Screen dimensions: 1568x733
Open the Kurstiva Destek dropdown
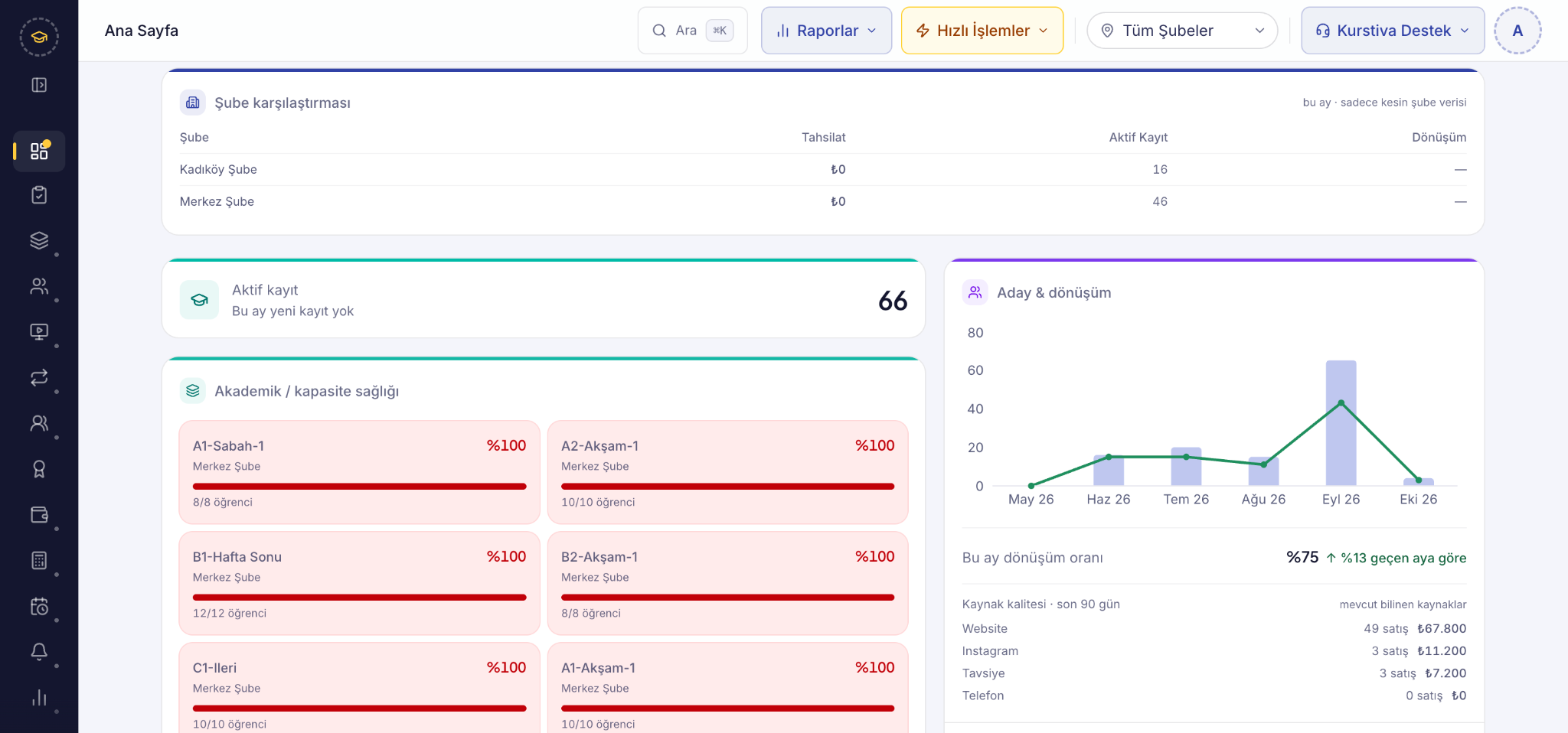pos(1393,31)
